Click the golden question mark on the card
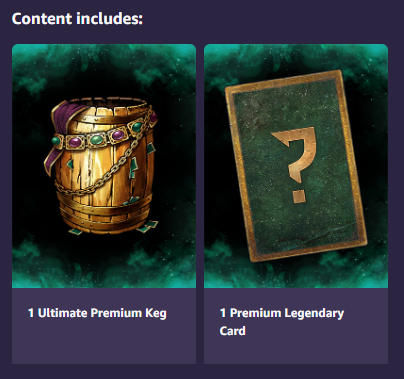This screenshot has height=379, width=404. [295, 154]
